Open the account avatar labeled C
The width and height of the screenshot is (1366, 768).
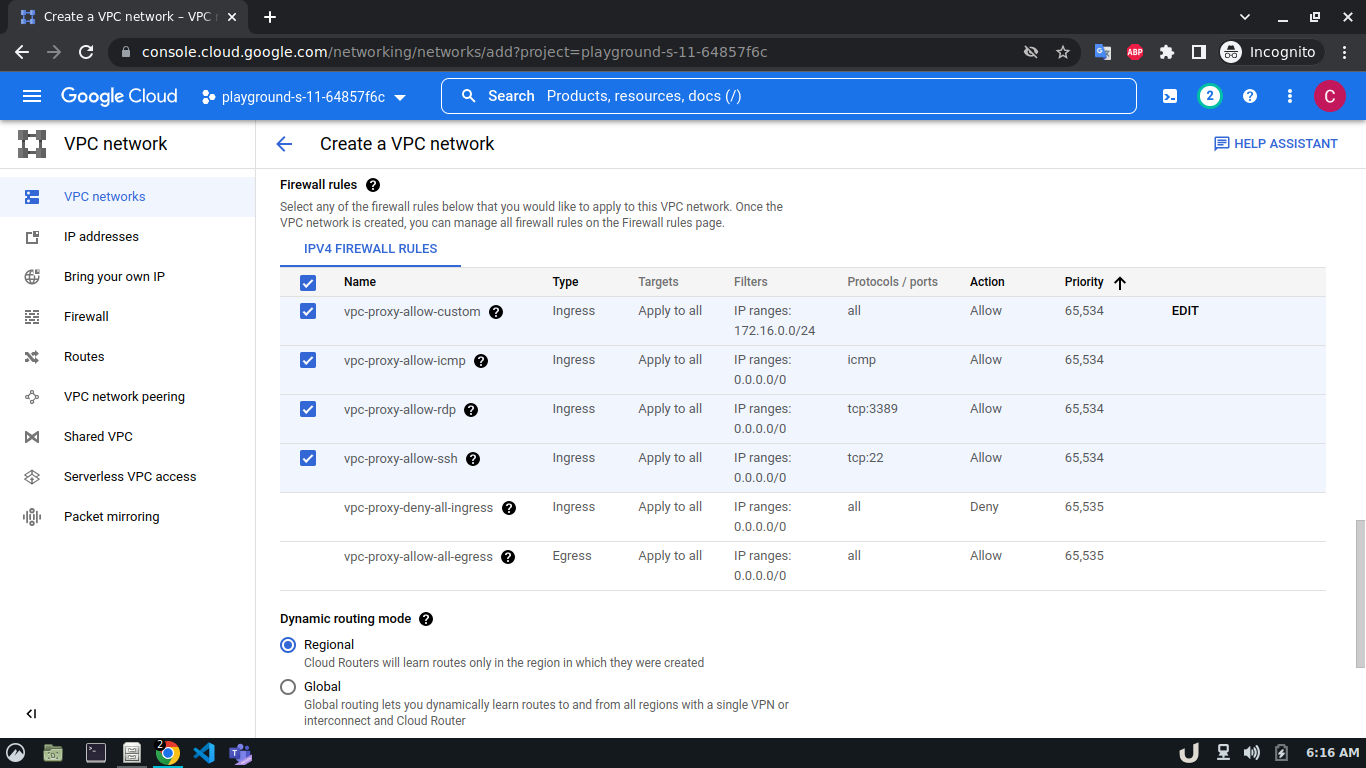(x=1329, y=96)
